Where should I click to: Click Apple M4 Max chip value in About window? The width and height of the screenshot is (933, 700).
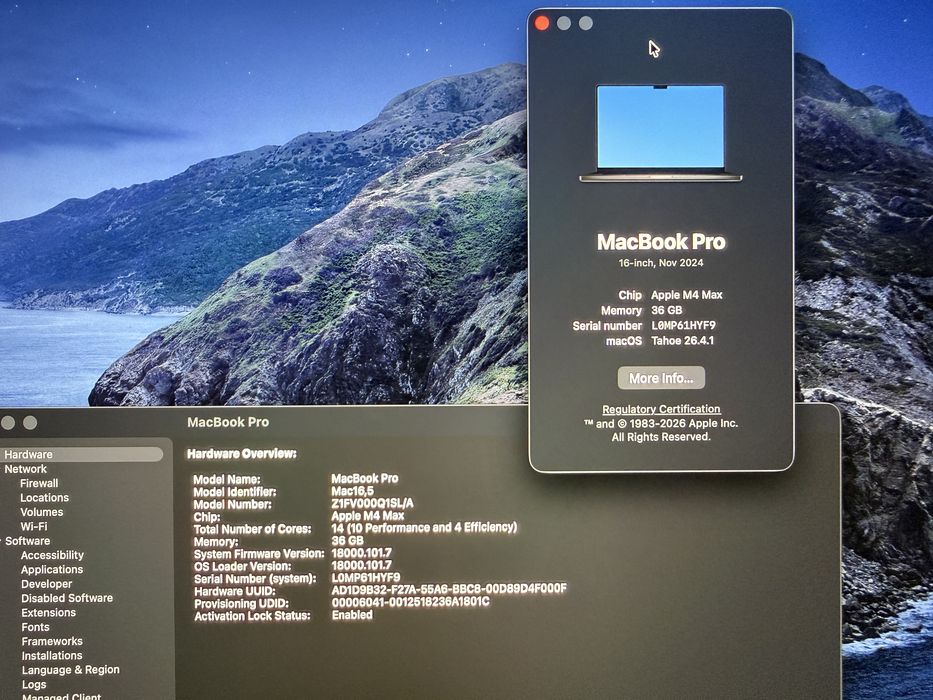click(x=687, y=295)
